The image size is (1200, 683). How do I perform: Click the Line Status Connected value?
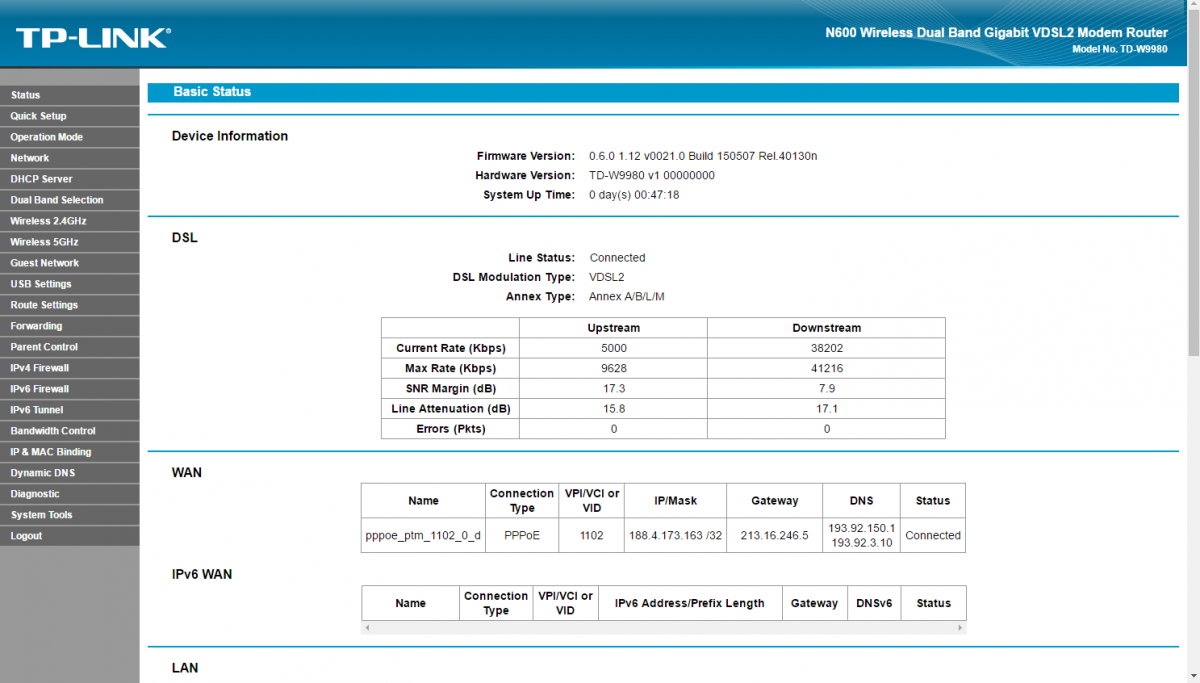point(617,258)
